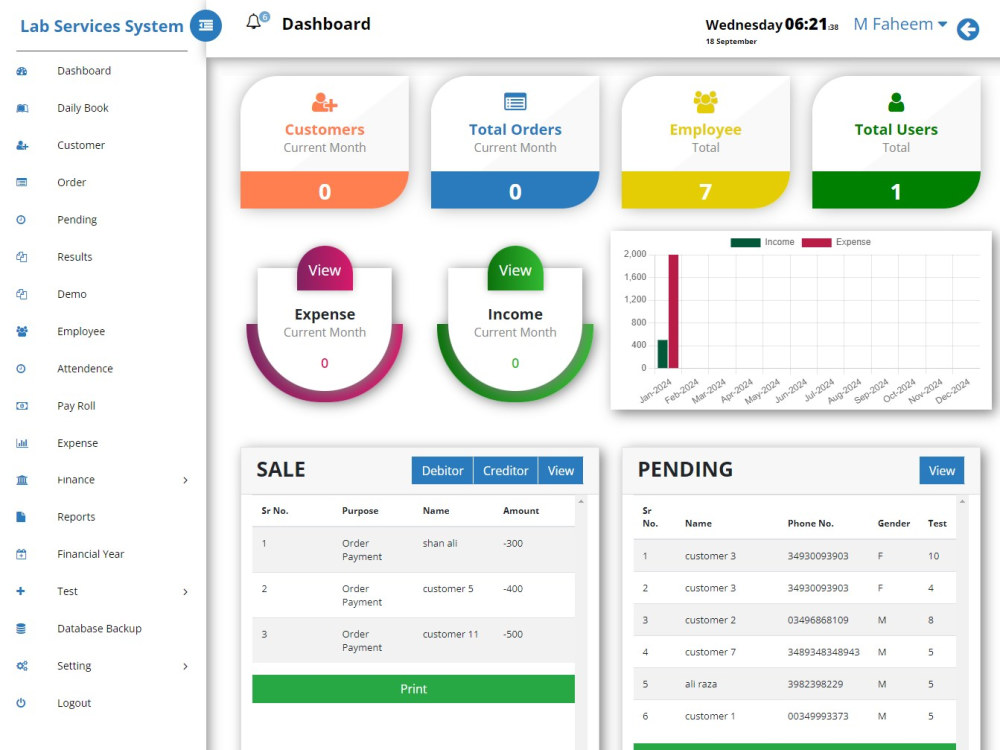Click the Total Users count card
Screen dimensions: 1000x750
896,142
